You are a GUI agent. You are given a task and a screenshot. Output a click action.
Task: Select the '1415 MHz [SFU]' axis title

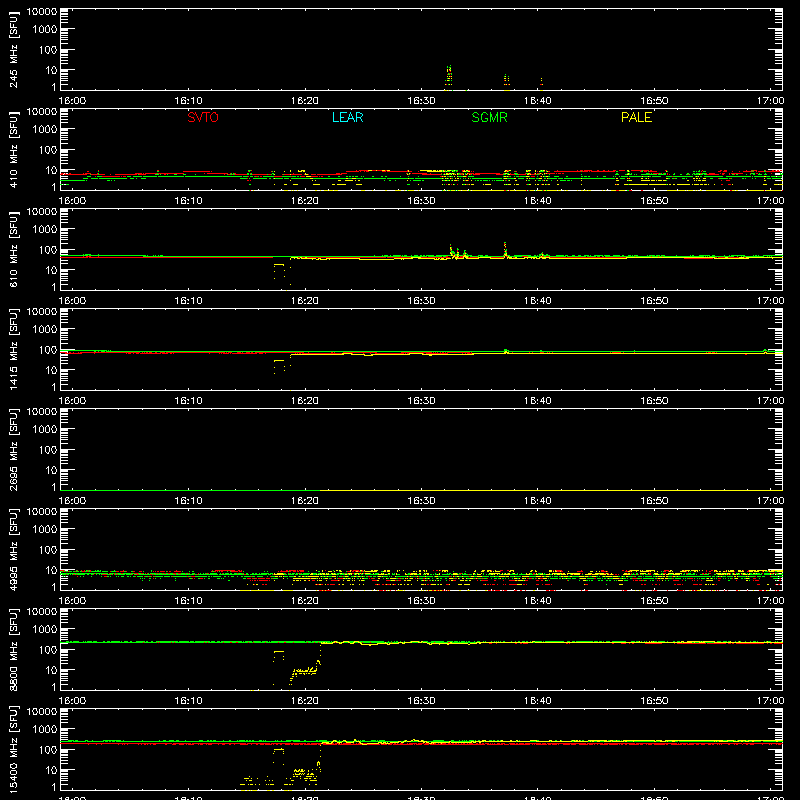point(14,349)
